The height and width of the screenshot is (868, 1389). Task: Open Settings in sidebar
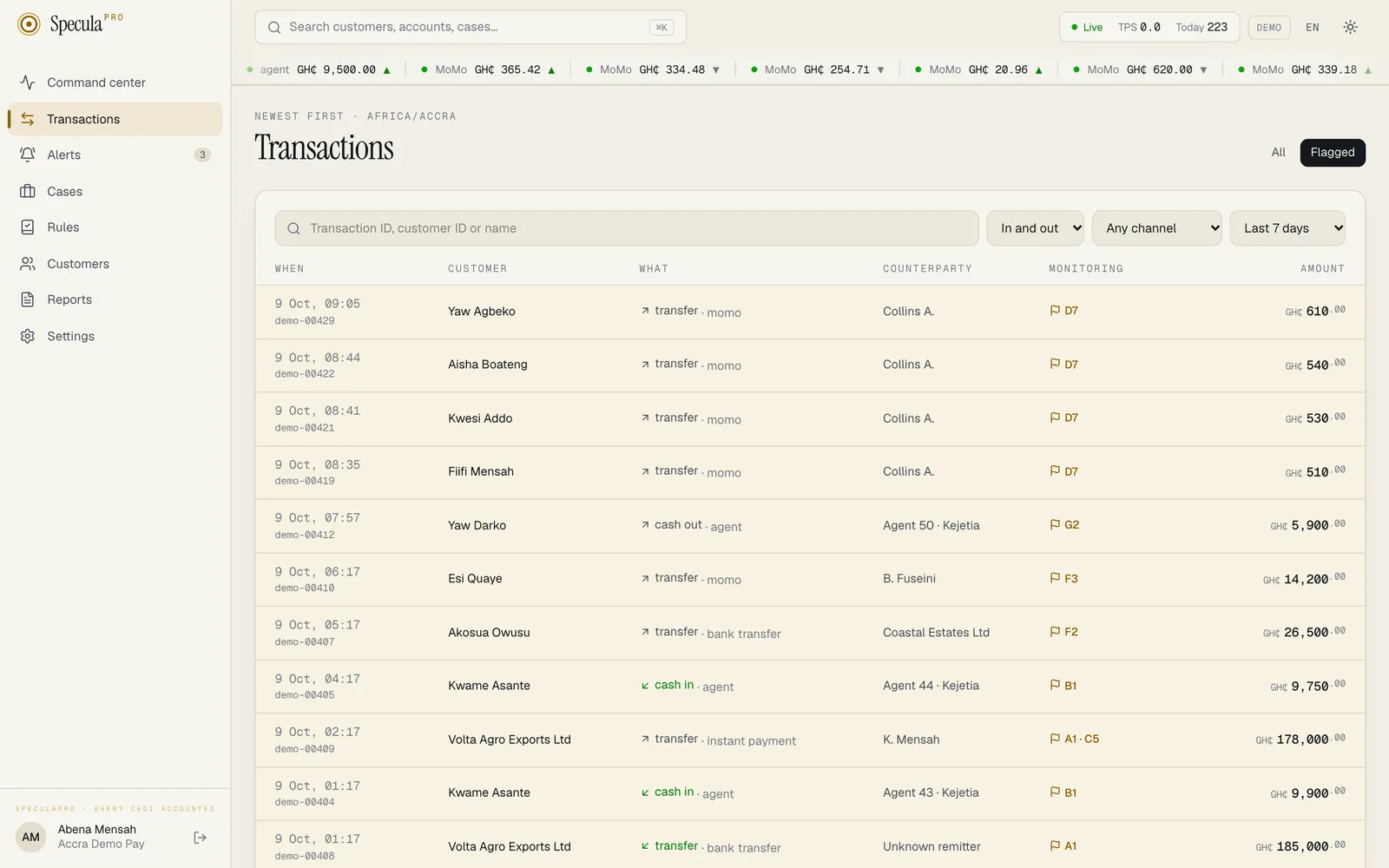pyautogui.click(x=115, y=336)
